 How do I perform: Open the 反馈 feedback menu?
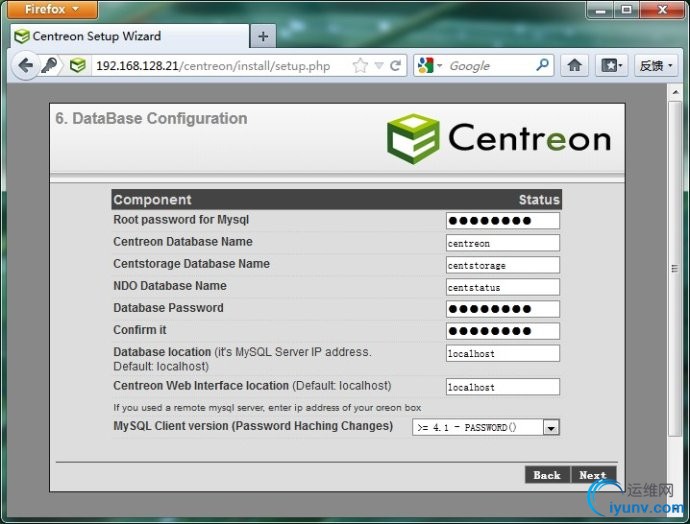656,66
